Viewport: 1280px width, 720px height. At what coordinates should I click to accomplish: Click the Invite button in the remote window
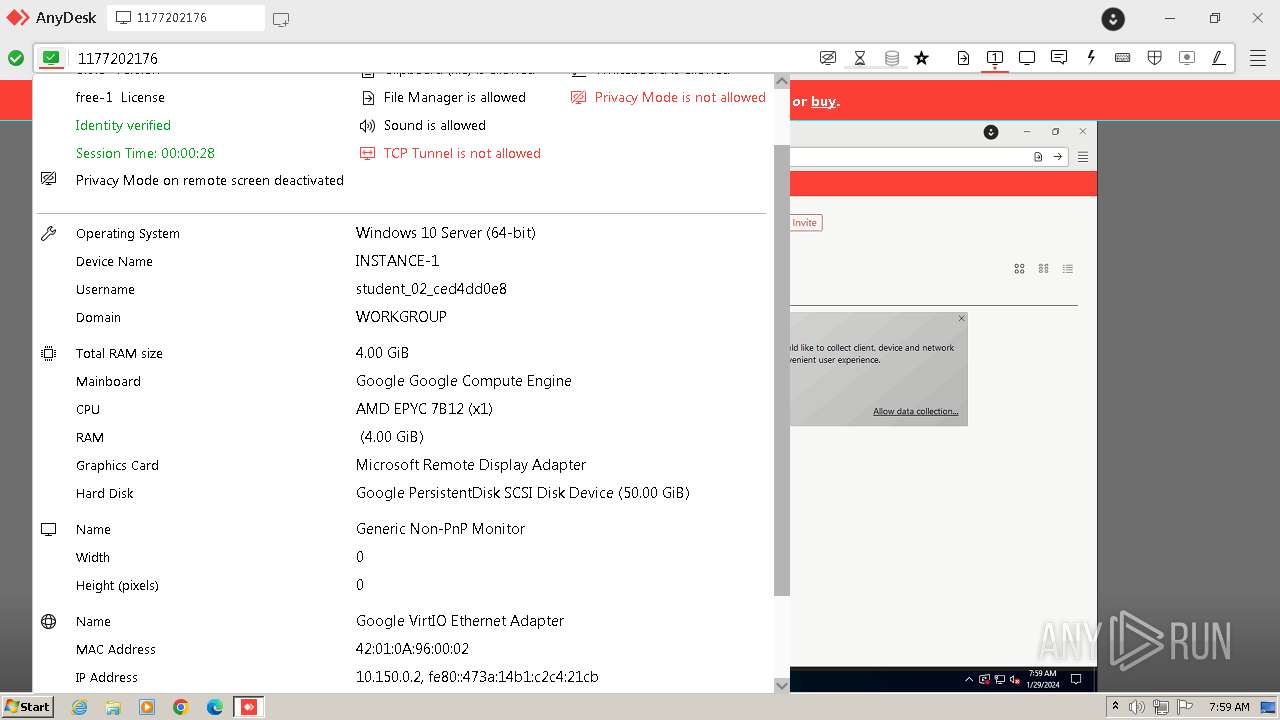point(805,223)
